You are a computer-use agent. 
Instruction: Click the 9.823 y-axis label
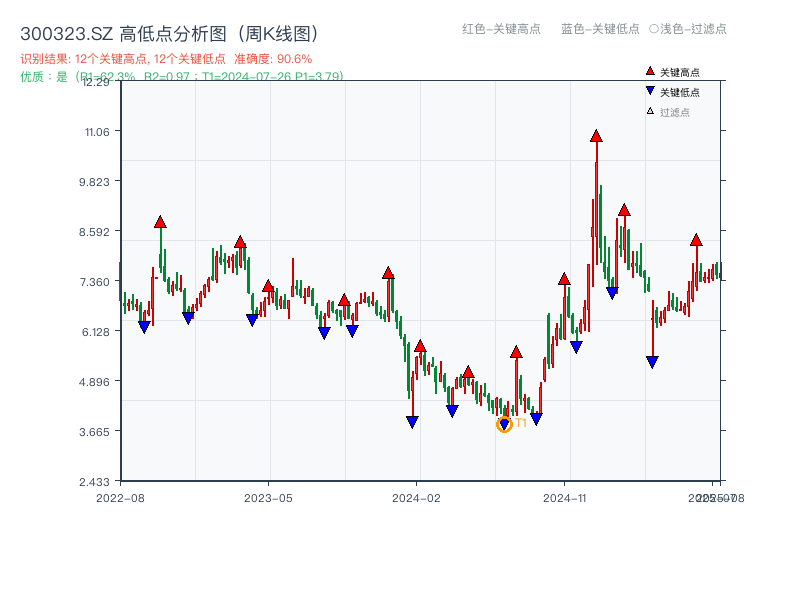(94, 182)
